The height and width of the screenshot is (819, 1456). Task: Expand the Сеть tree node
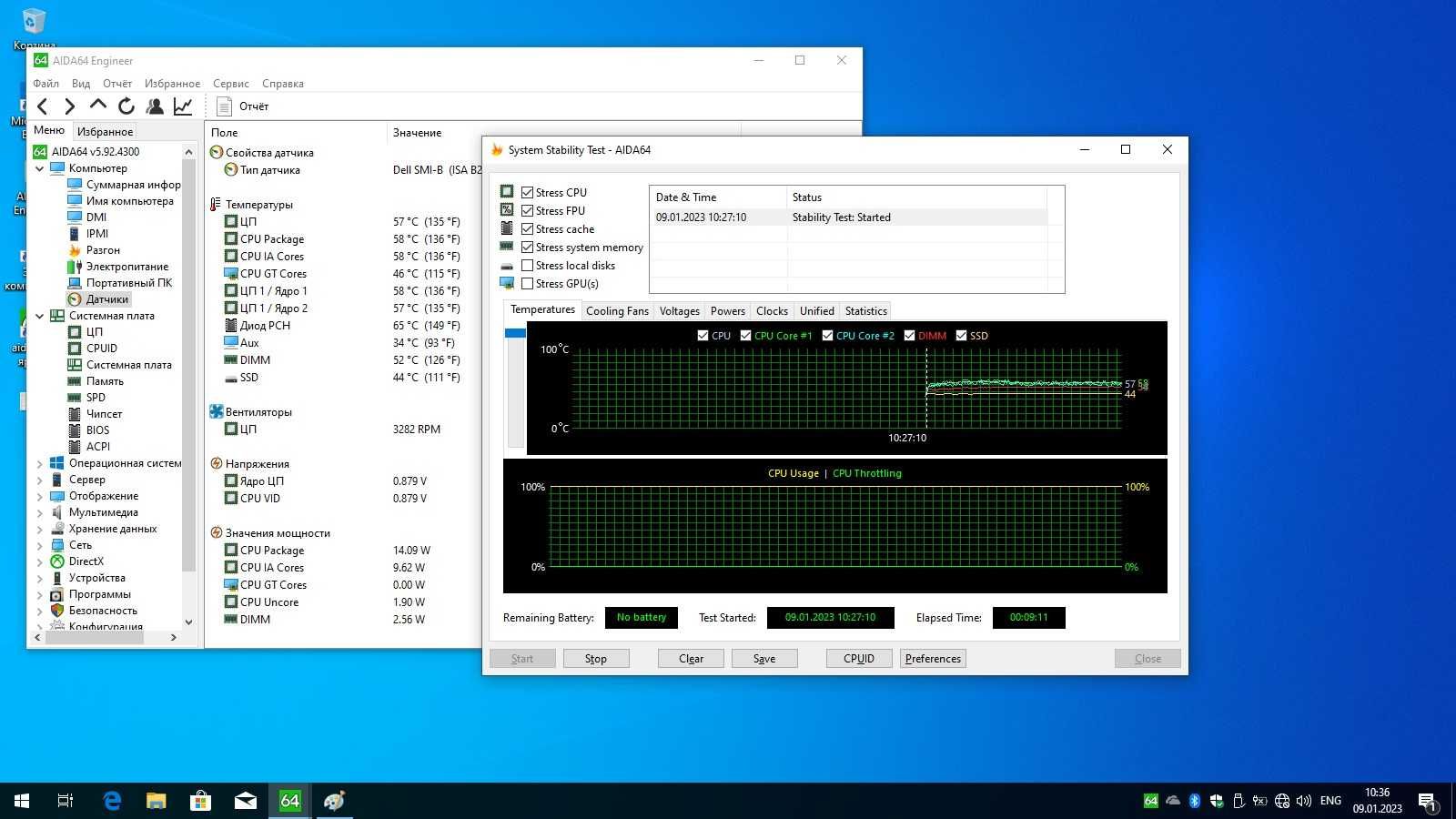[39, 545]
